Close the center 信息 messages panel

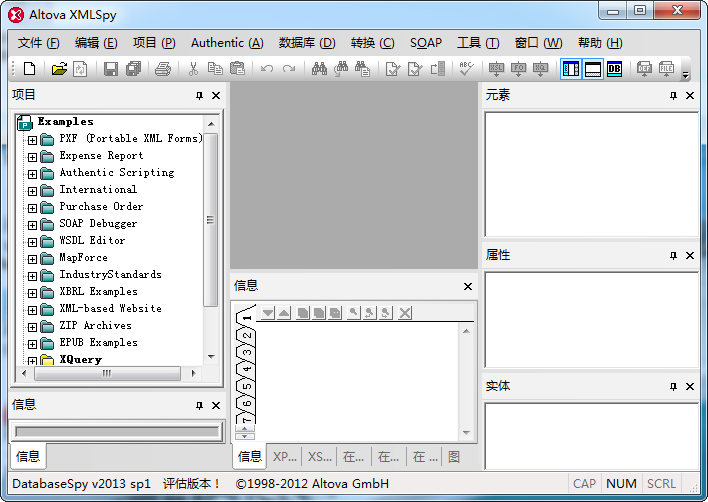468,286
